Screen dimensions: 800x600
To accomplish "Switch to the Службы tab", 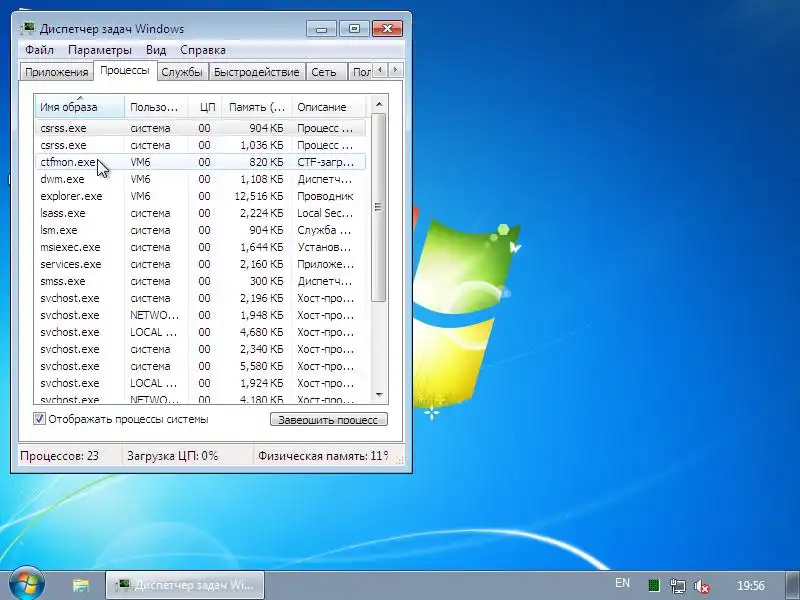I will (182, 72).
